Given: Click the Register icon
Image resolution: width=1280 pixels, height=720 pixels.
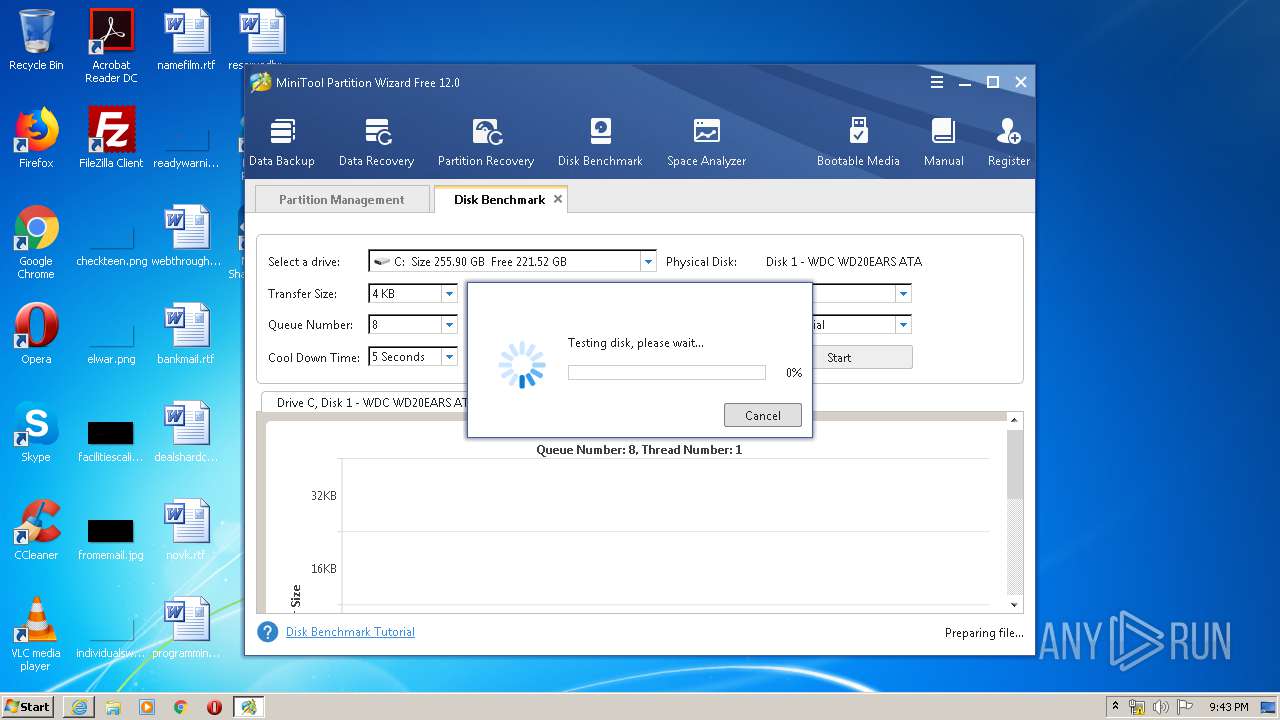Looking at the screenshot, I should (1008, 142).
